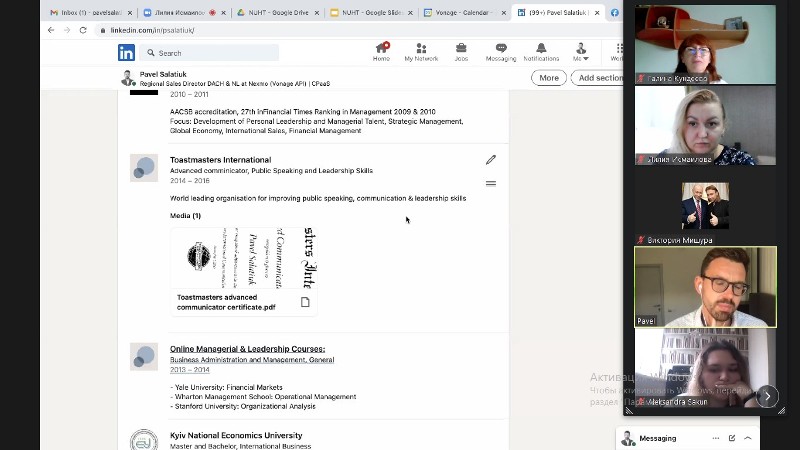This screenshot has height=450, width=800.
Task: Expand the Me profile menu
Action: tap(581, 52)
